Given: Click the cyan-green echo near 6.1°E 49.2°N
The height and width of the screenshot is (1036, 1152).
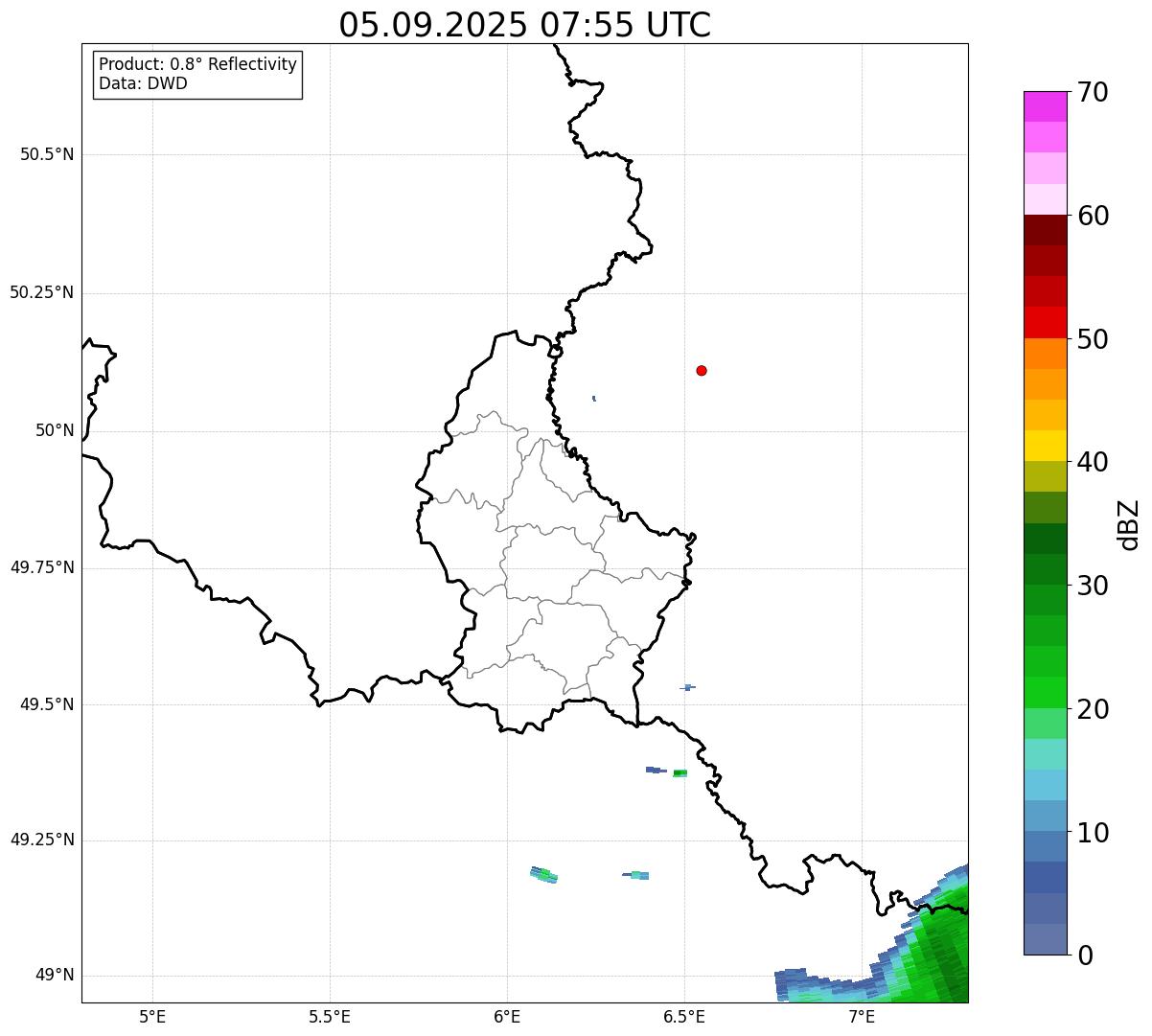Looking at the screenshot, I should pyautogui.click(x=543, y=874).
